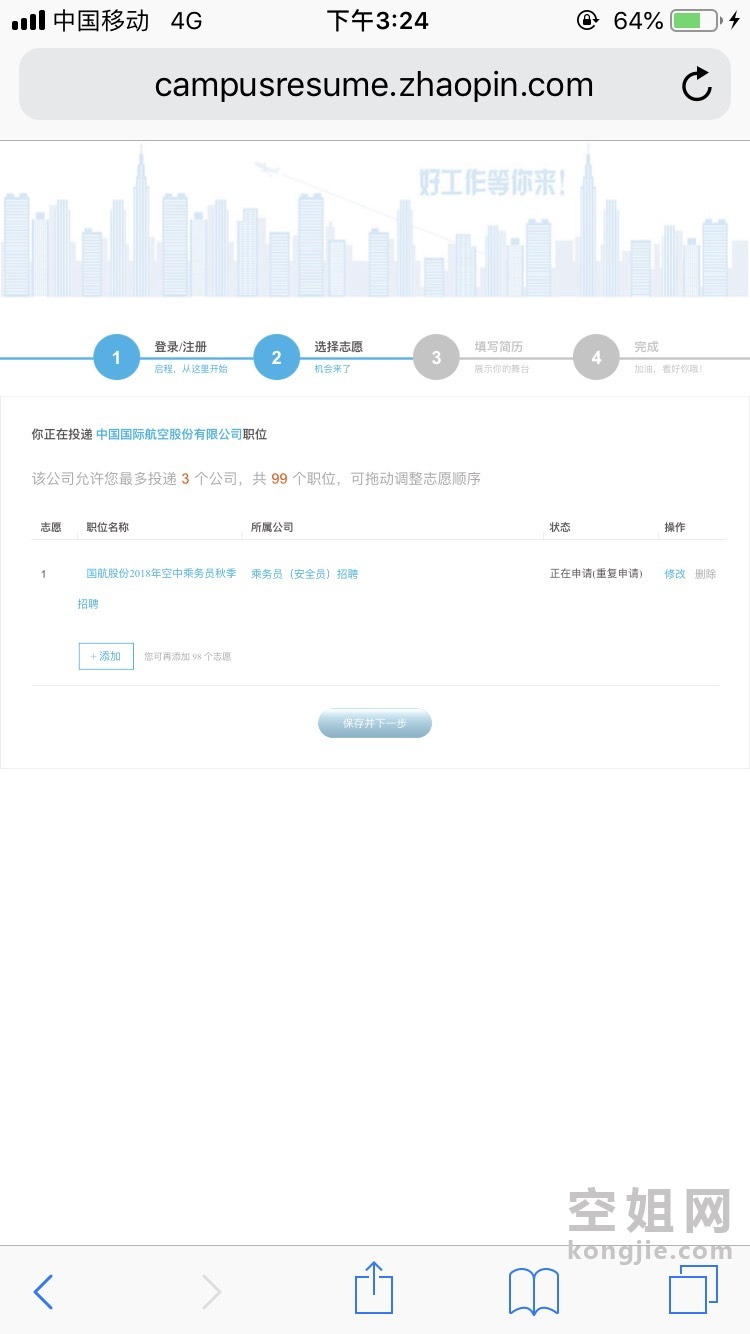Open the Safari share sheet icon
Viewport: 750px width, 1334px height.
[374, 1288]
